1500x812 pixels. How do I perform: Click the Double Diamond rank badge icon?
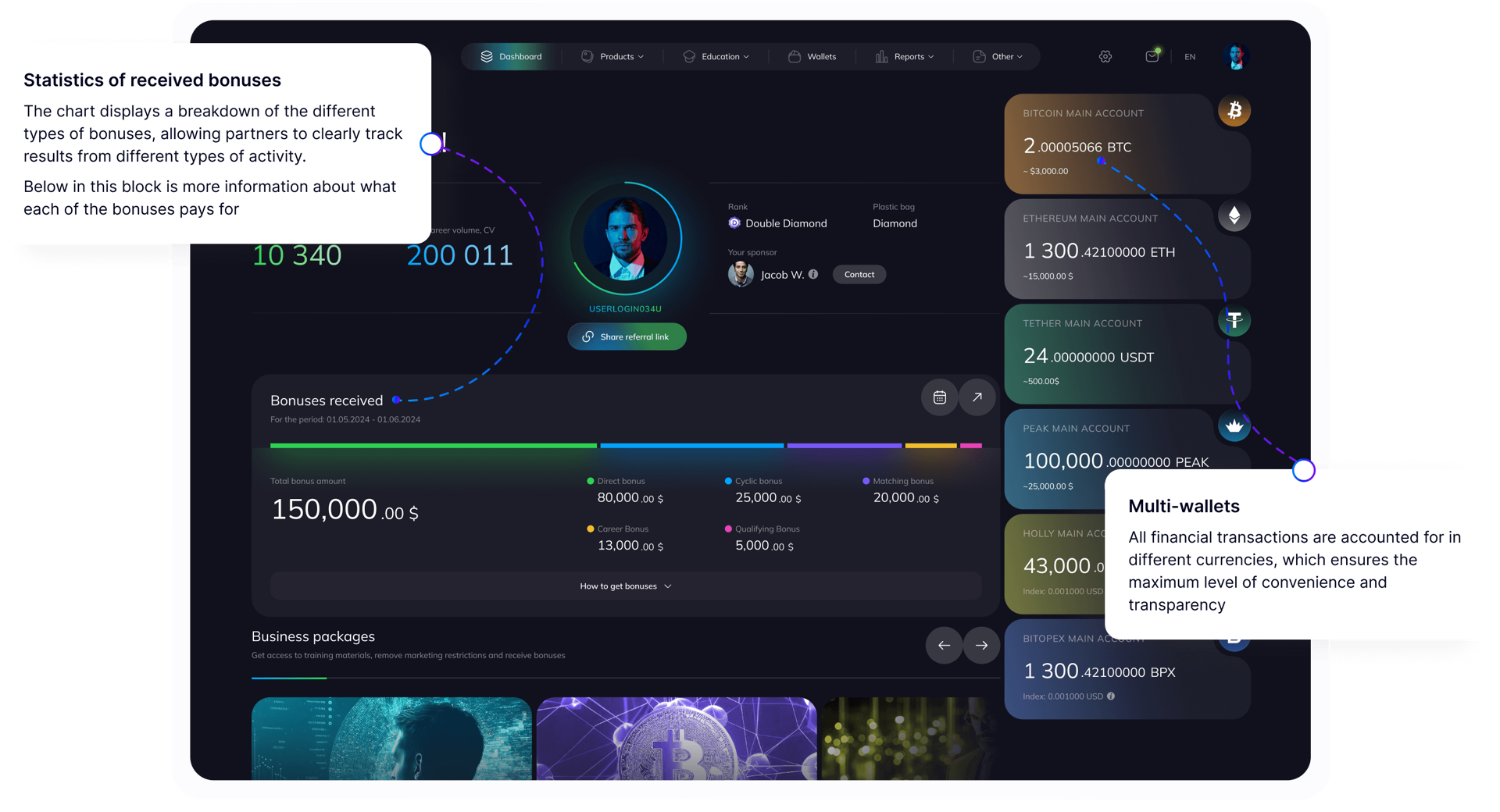point(734,223)
